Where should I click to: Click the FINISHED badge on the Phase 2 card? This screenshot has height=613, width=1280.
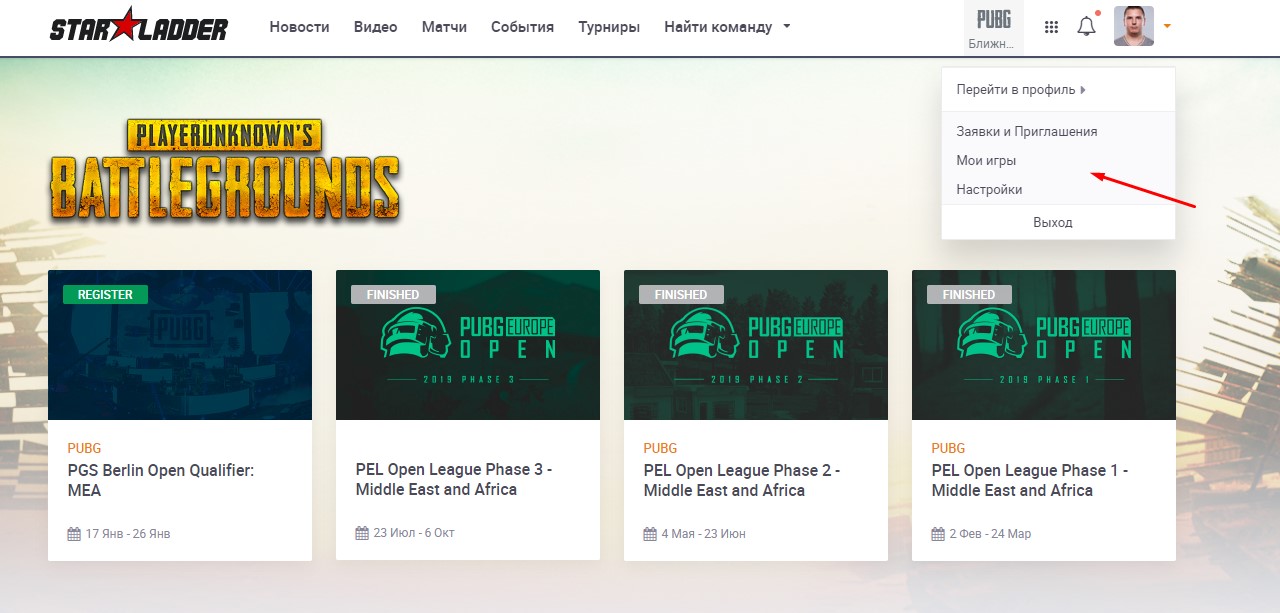point(681,294)
